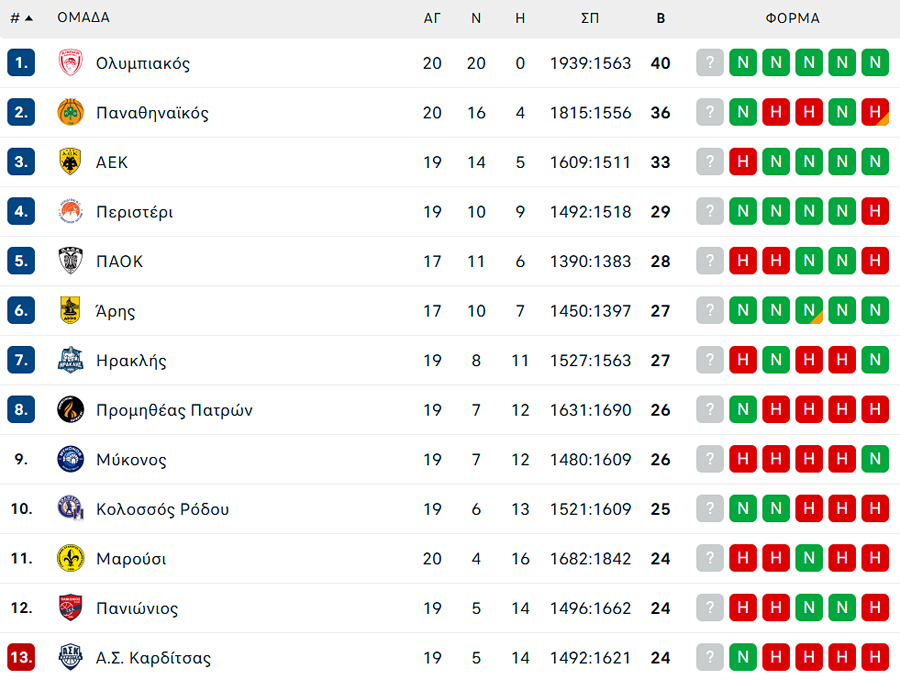Sort table by the # rank column
The height and width of the screenshot is (680, 900).
click(21, 18)
